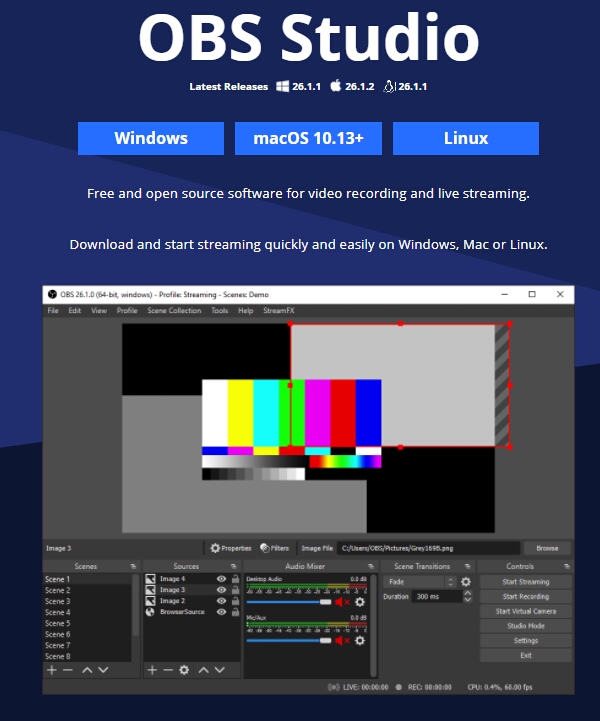Open the Scene Collection menu

point(174,310)
